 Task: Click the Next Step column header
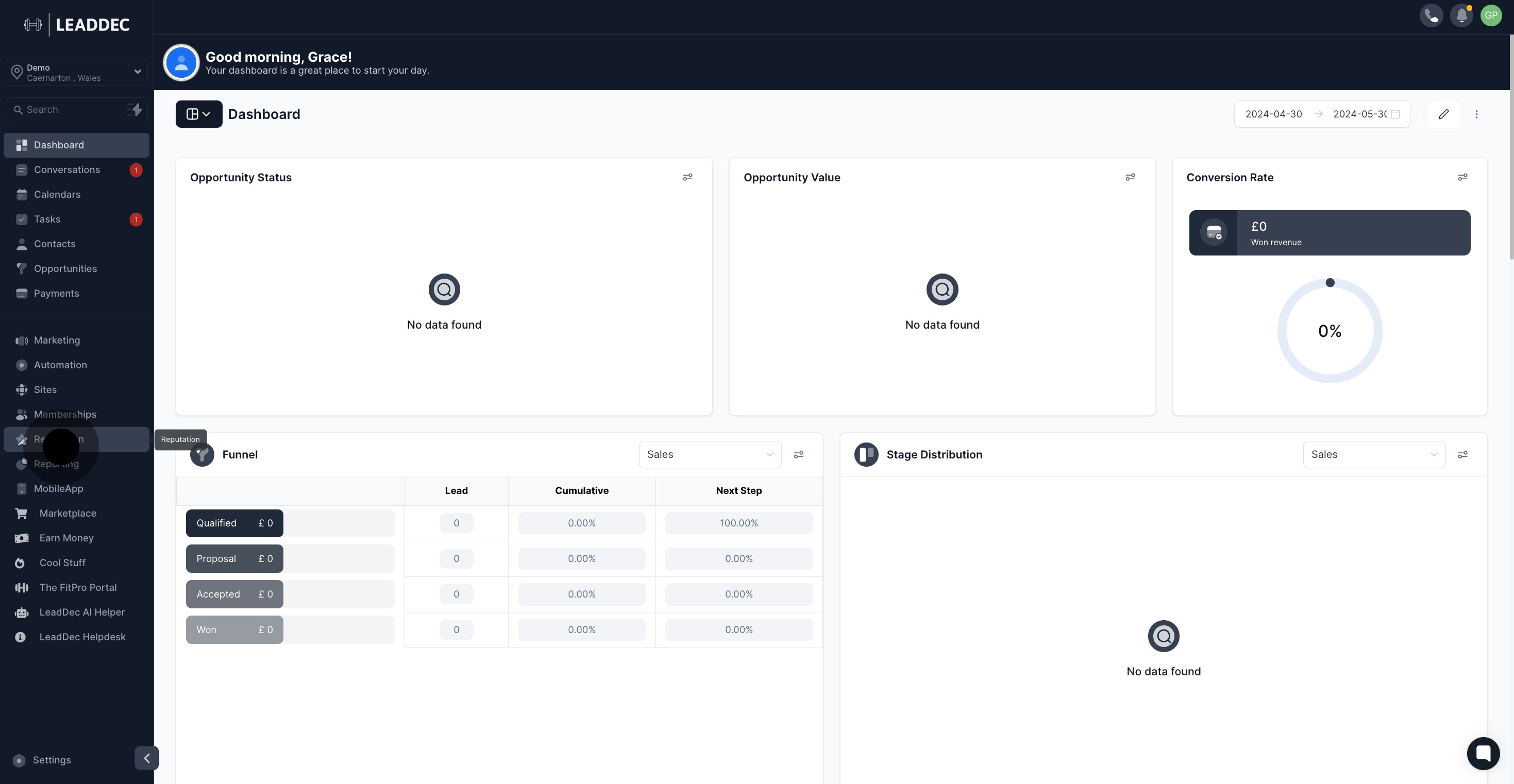coord(739,490)
